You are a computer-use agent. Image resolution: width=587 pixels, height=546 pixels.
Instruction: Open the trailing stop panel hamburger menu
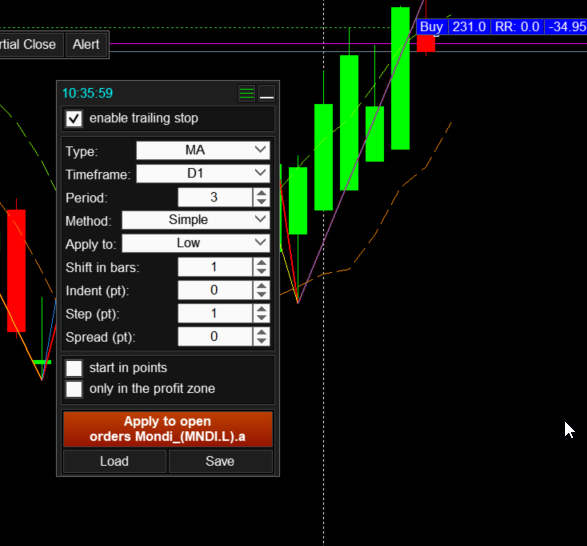point(247,93)
